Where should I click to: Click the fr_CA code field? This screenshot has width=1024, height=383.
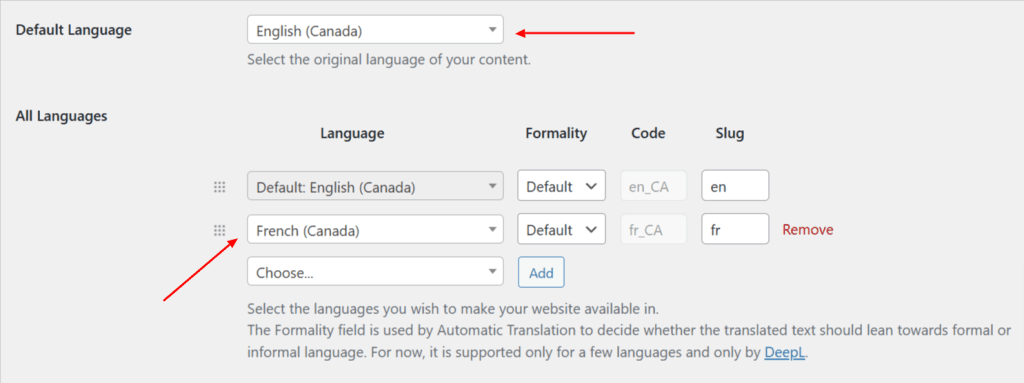point(653,230)
